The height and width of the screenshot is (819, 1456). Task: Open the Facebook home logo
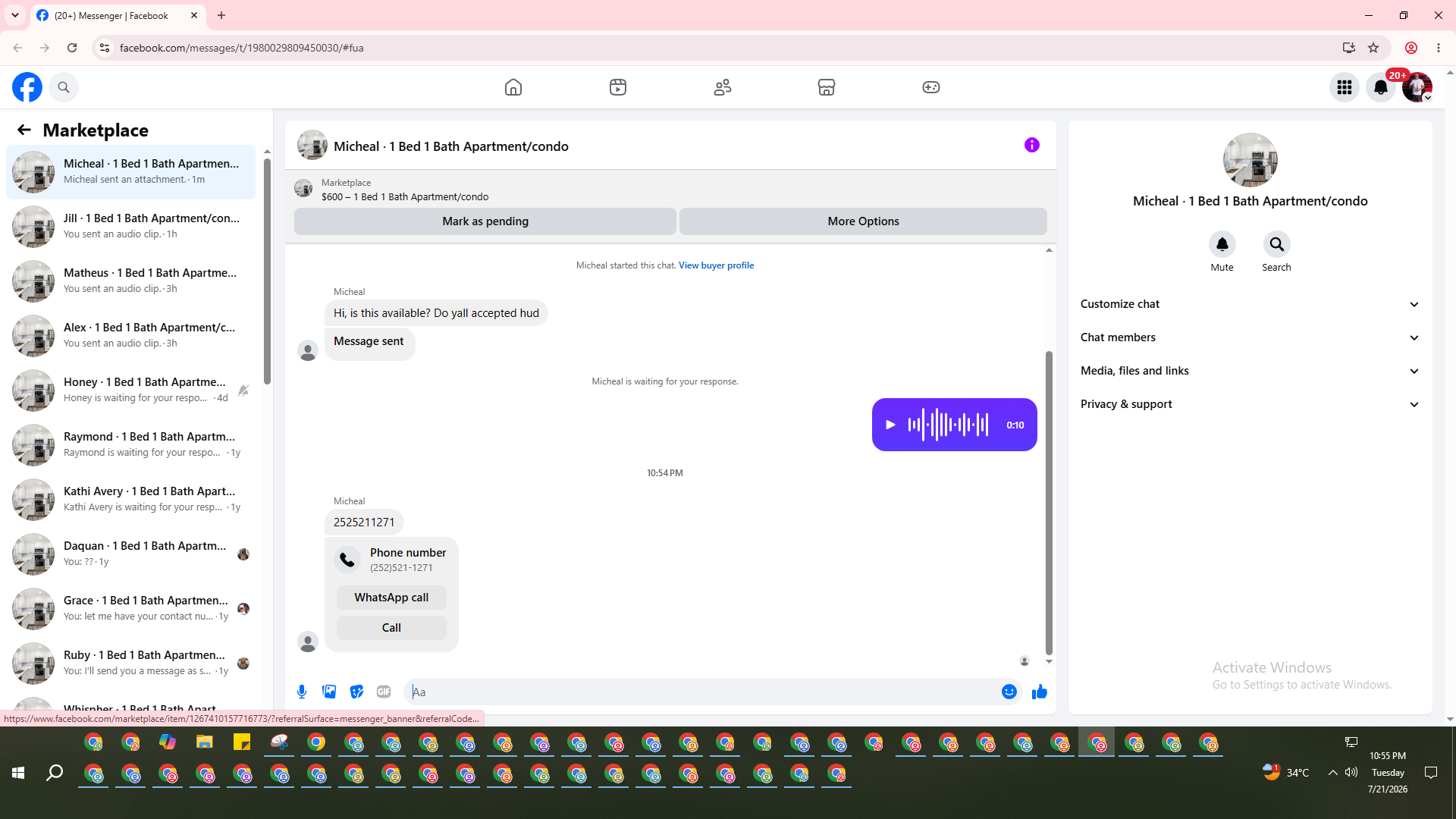click(27, 87)
